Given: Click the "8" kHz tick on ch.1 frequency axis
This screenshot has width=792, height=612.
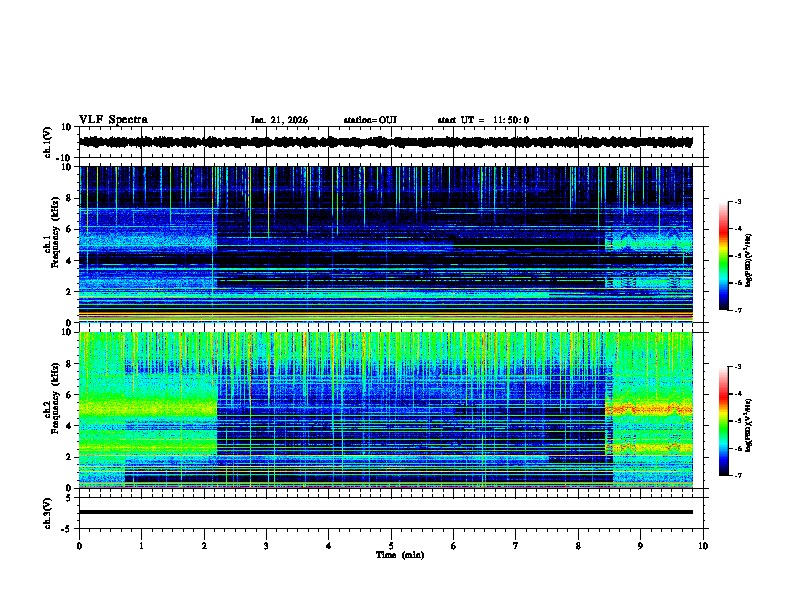Looking at the screenshot, I should click(70, 198).
